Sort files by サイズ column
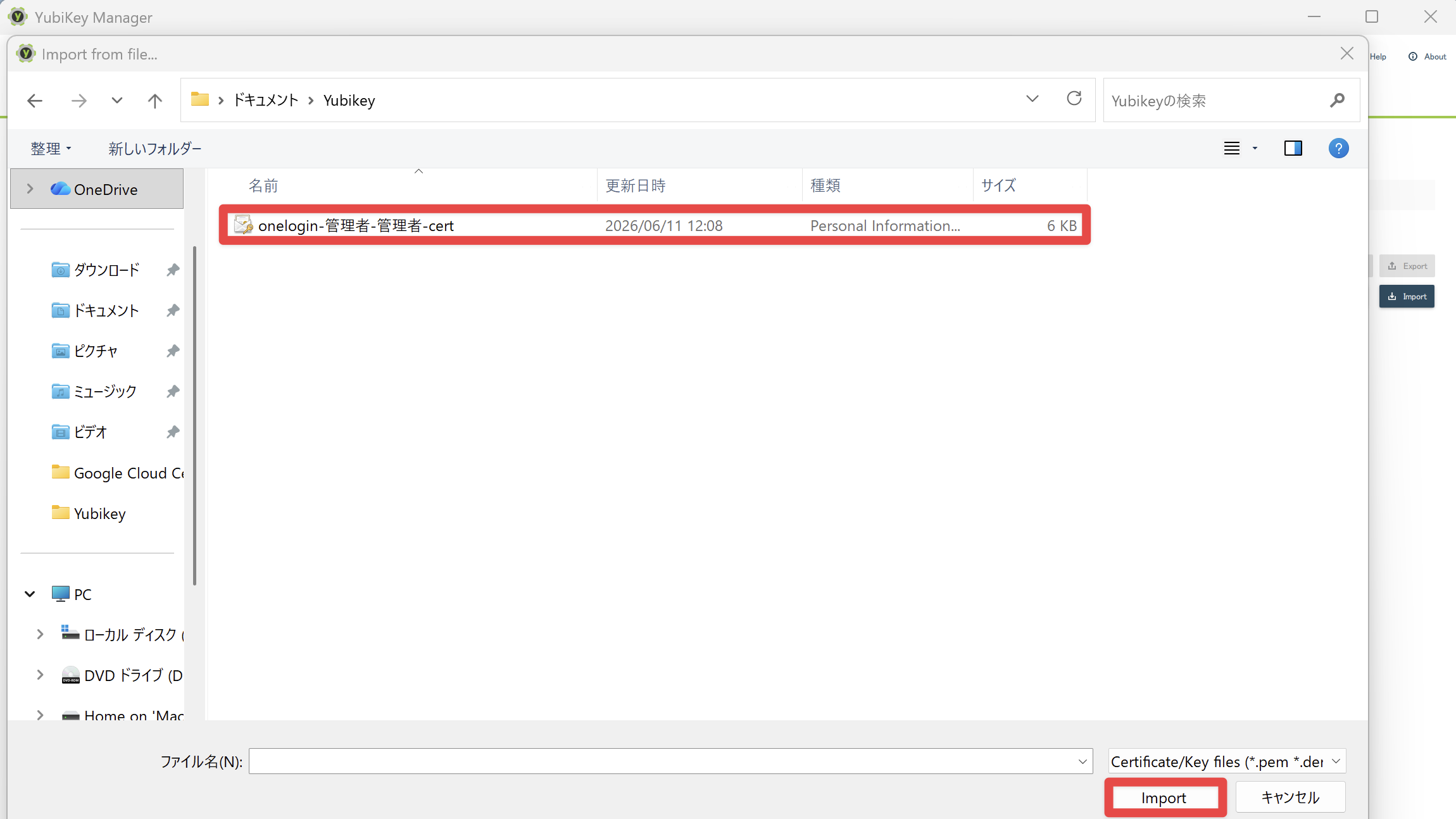1456x819 pixels. point(1030,185)
